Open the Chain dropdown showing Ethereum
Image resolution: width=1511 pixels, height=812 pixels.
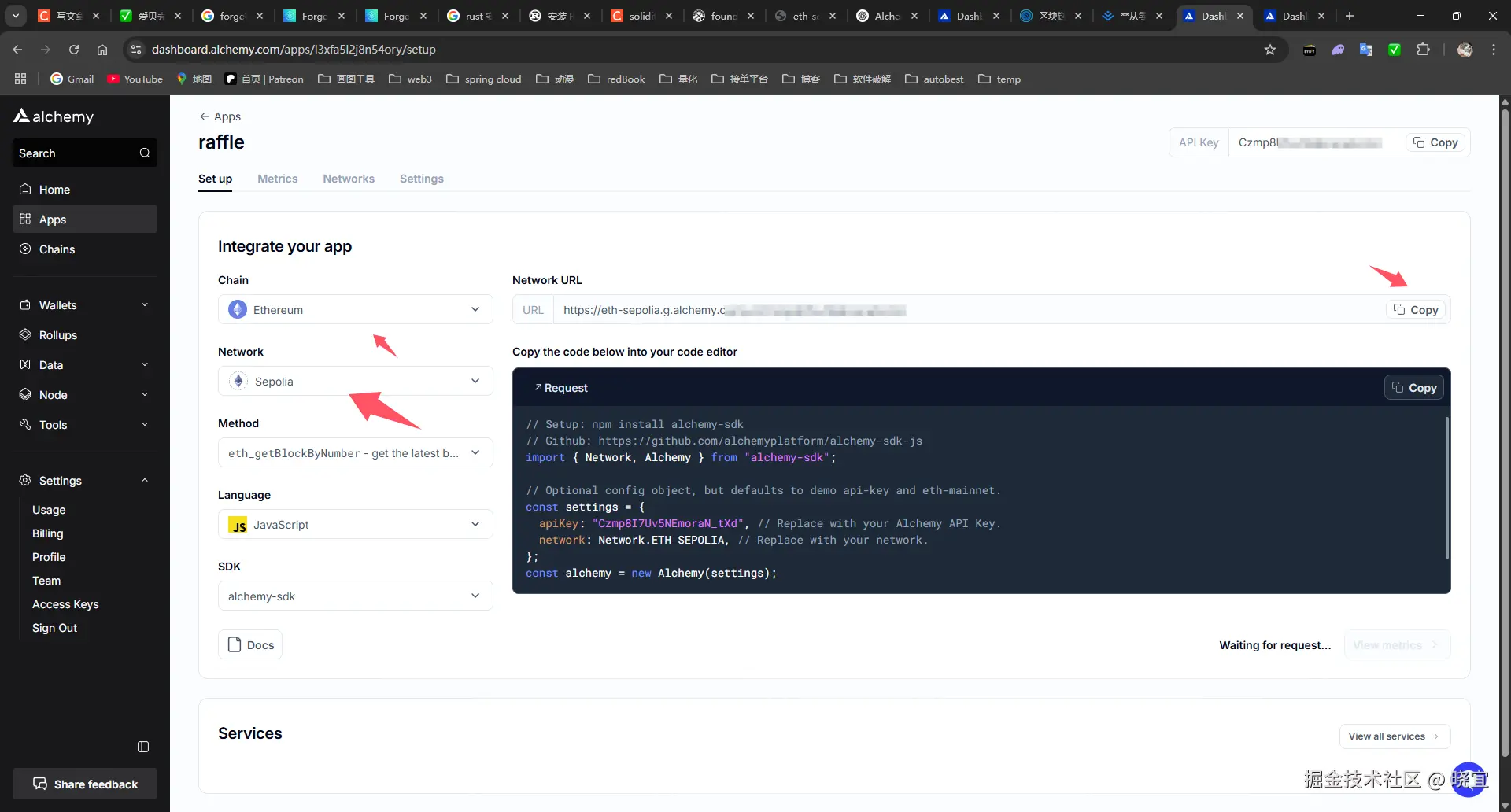356,309
